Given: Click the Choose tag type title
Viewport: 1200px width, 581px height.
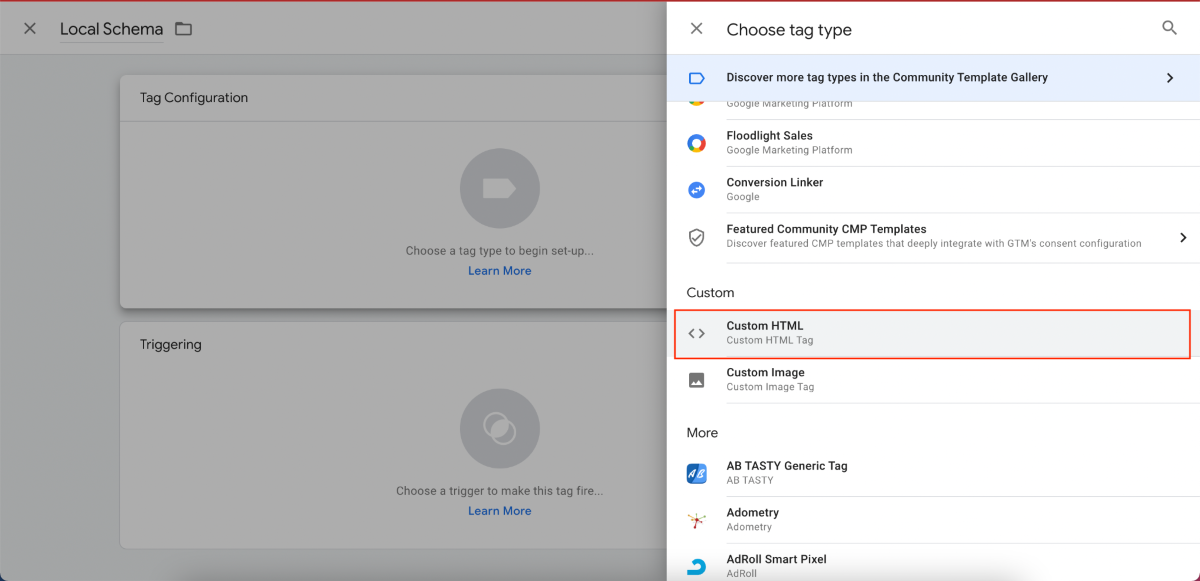Looking at the screenshot, I should [x=789, y=30].
